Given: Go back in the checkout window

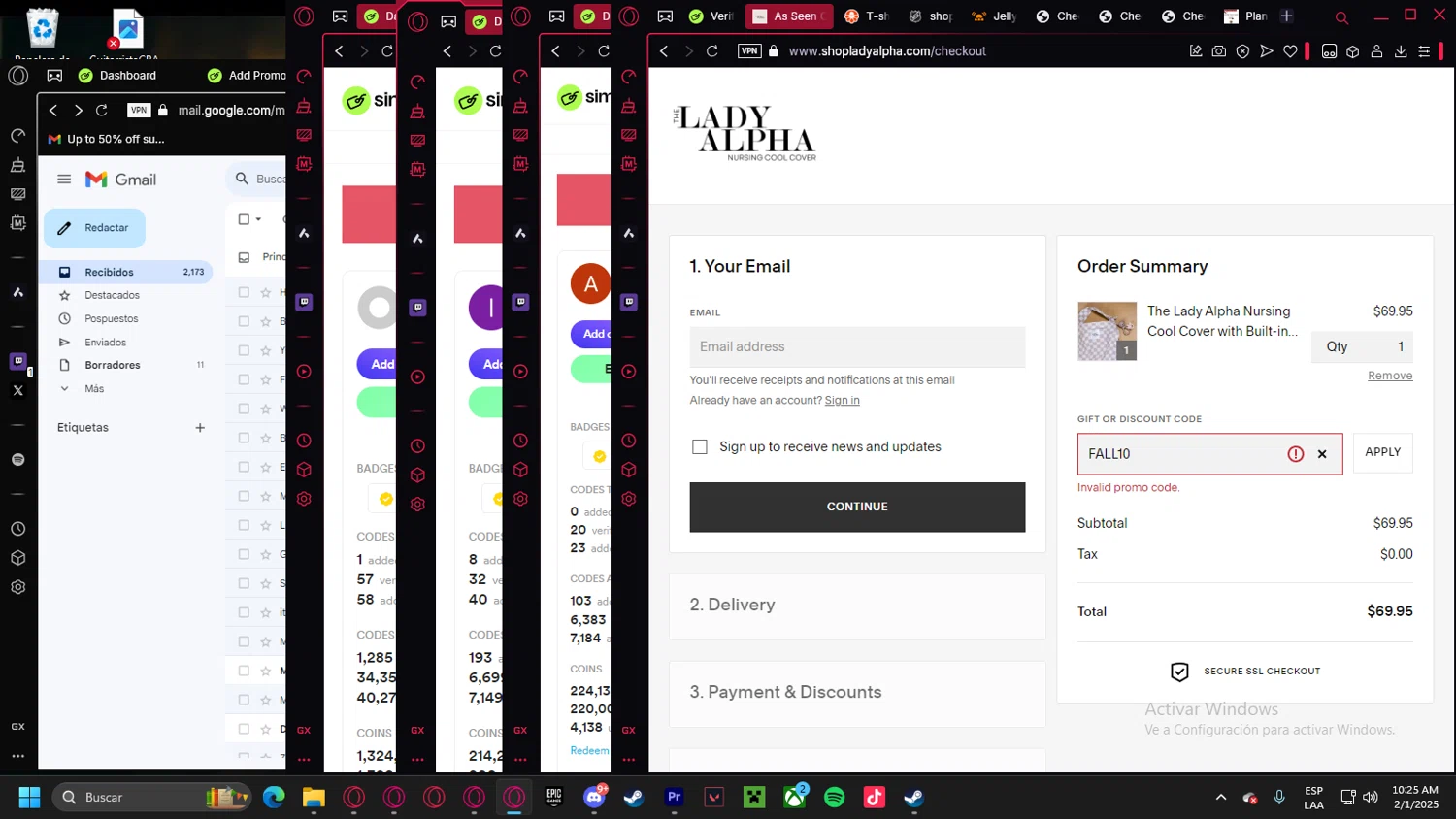Looking at the screenshot, I should [664, 51].
